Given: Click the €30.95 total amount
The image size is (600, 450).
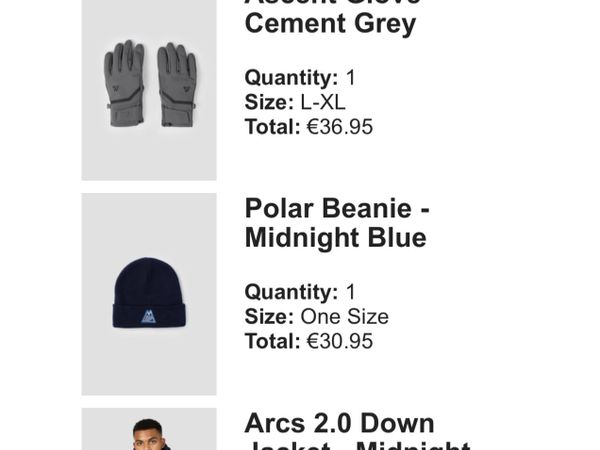Looking at the screenshot, I should (x=339, y=341).
